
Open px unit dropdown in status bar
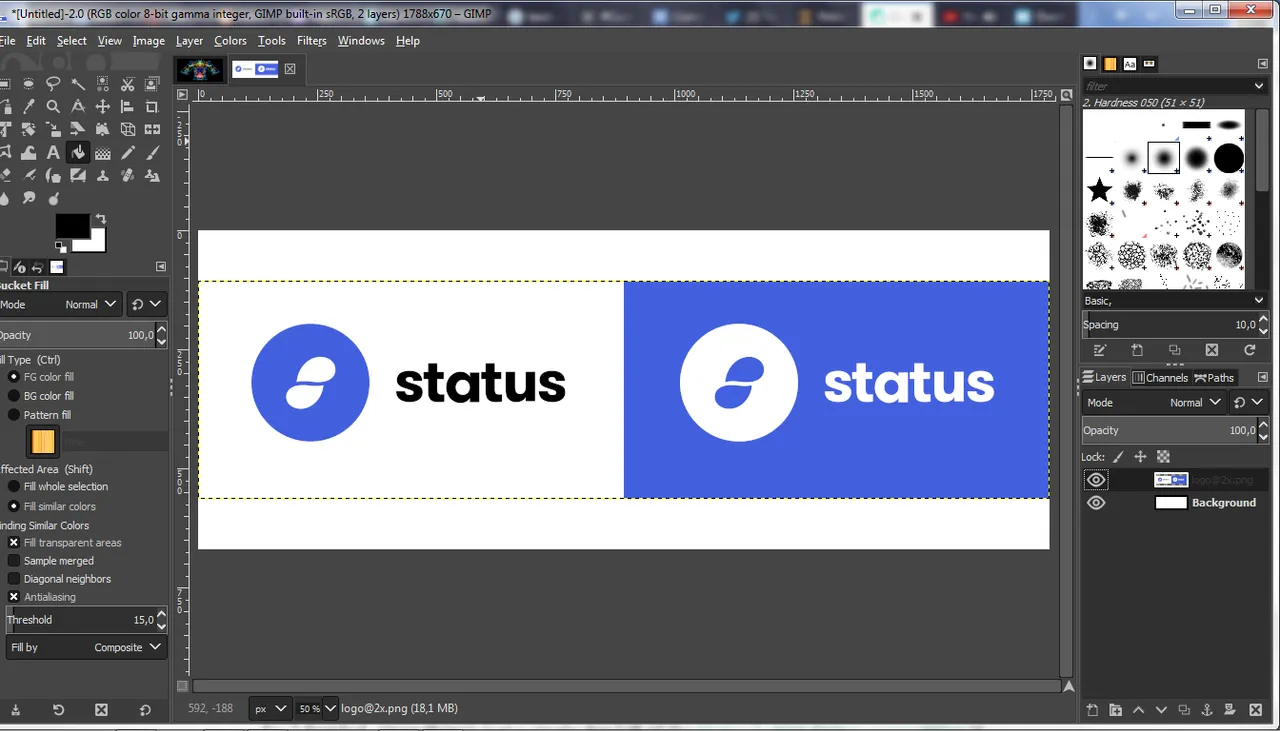click(x=270, y=708)
